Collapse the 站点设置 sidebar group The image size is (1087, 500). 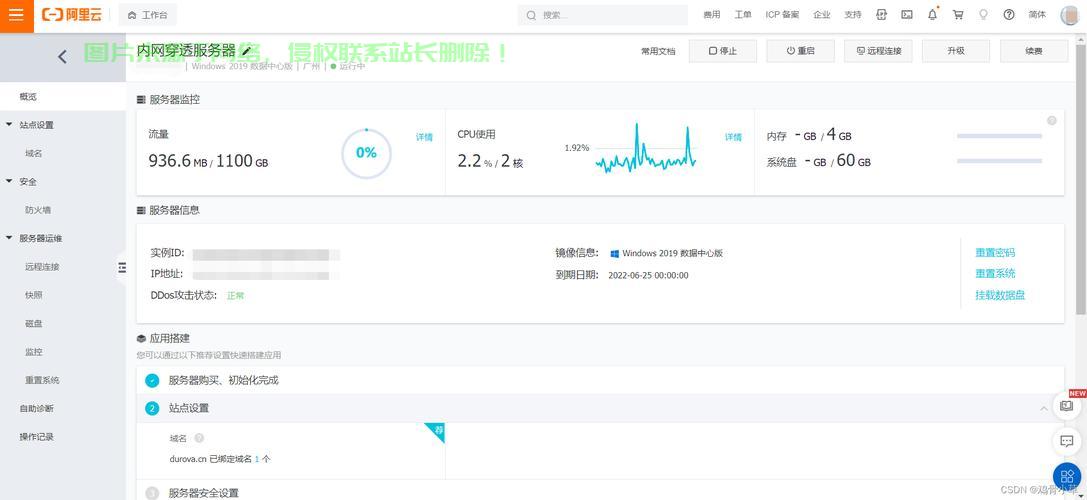pos(10,125)
